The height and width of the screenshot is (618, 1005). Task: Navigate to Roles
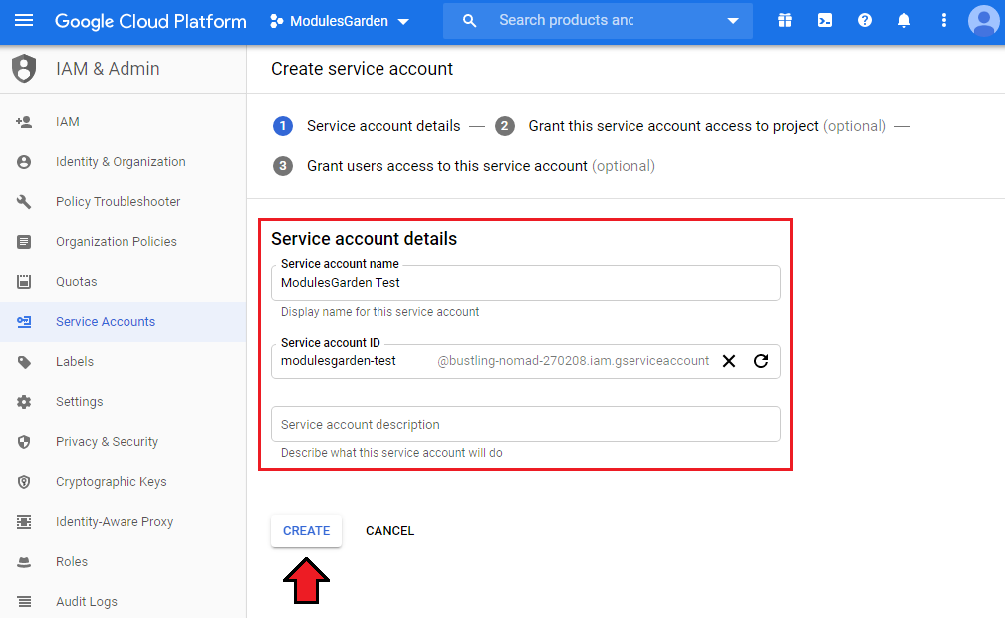click(72, 562)
